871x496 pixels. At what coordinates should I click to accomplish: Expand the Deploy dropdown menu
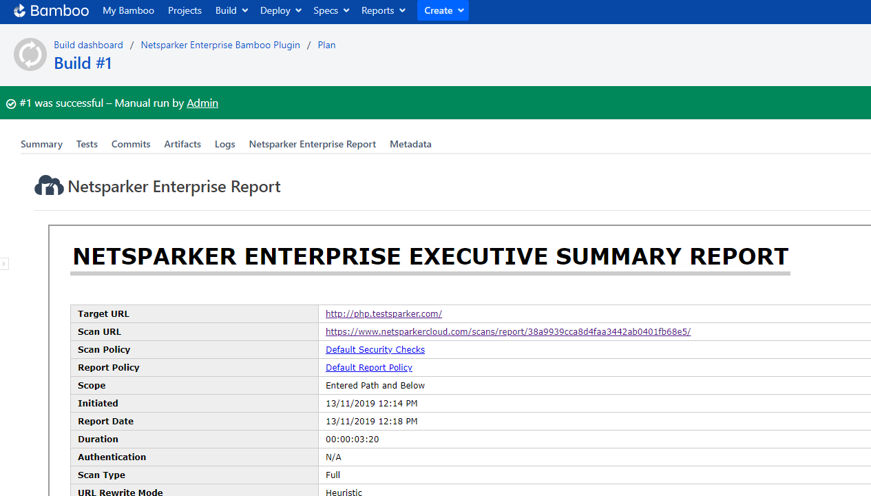(281, 11)
